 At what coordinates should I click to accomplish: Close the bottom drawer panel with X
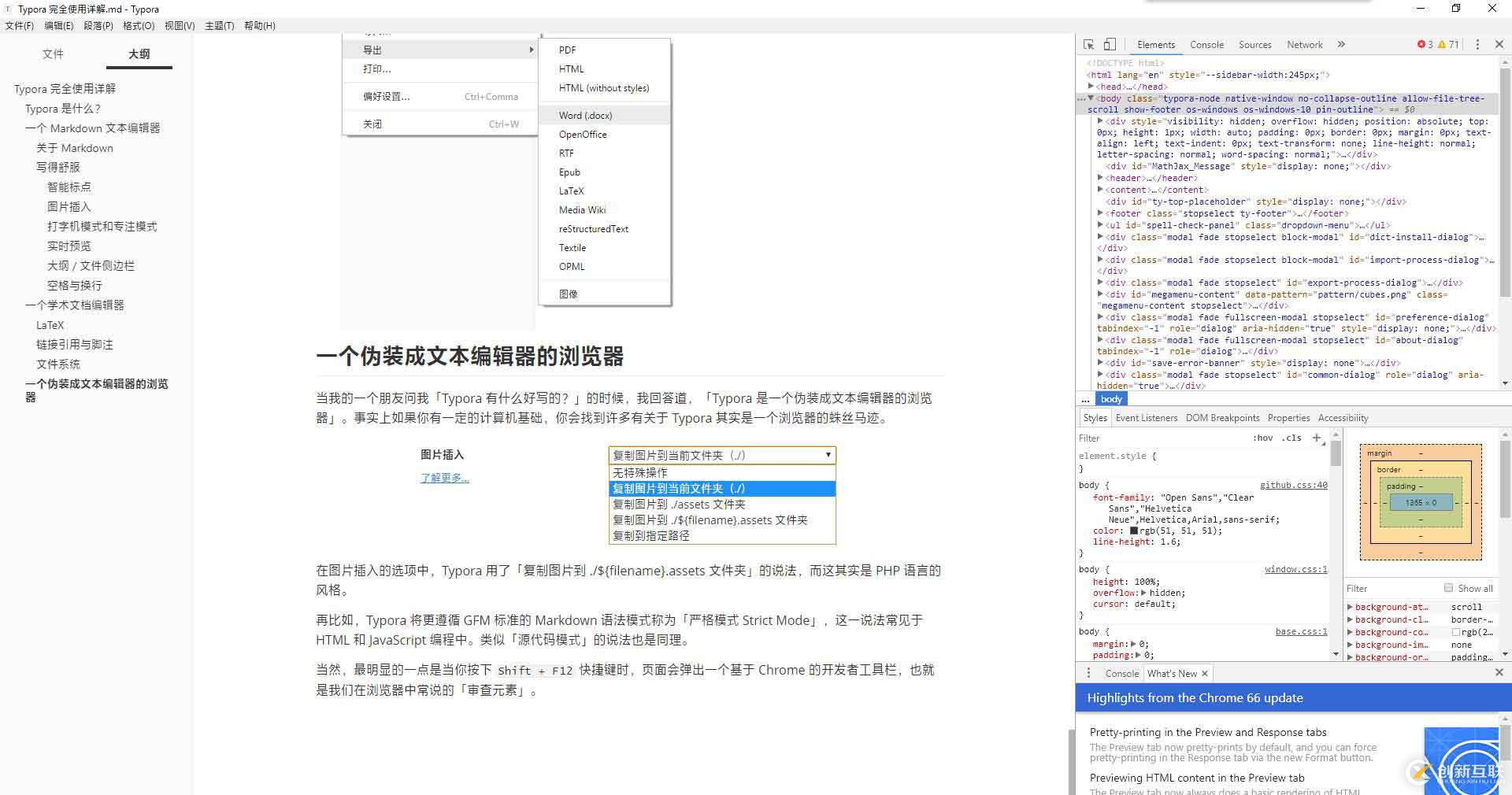point(1499,672)
